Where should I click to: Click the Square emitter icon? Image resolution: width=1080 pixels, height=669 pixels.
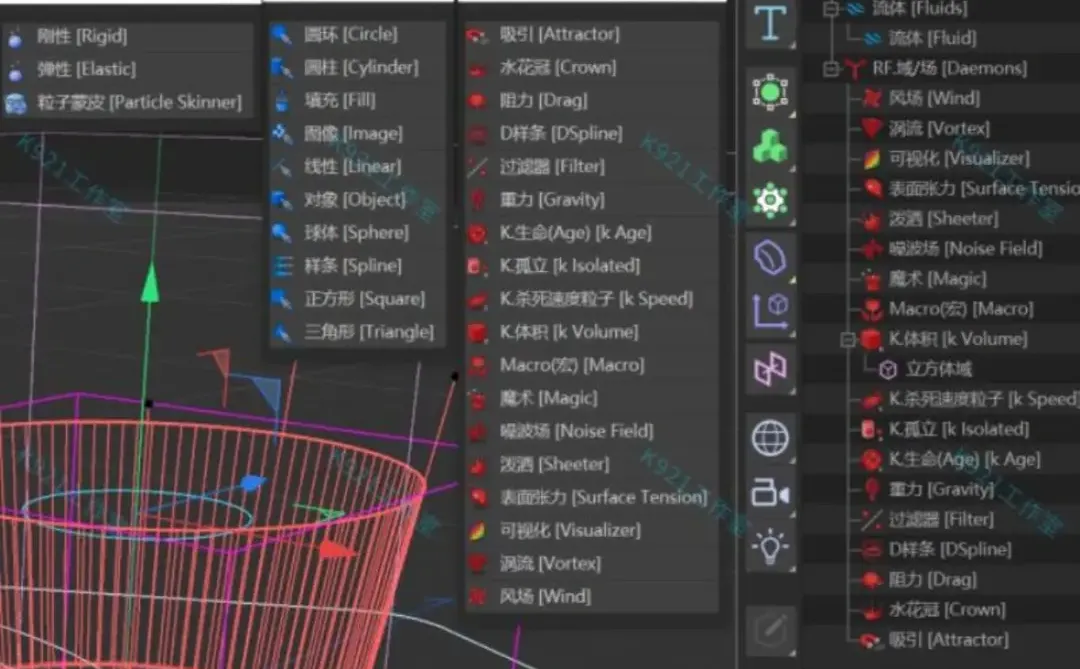click(282, 298)
